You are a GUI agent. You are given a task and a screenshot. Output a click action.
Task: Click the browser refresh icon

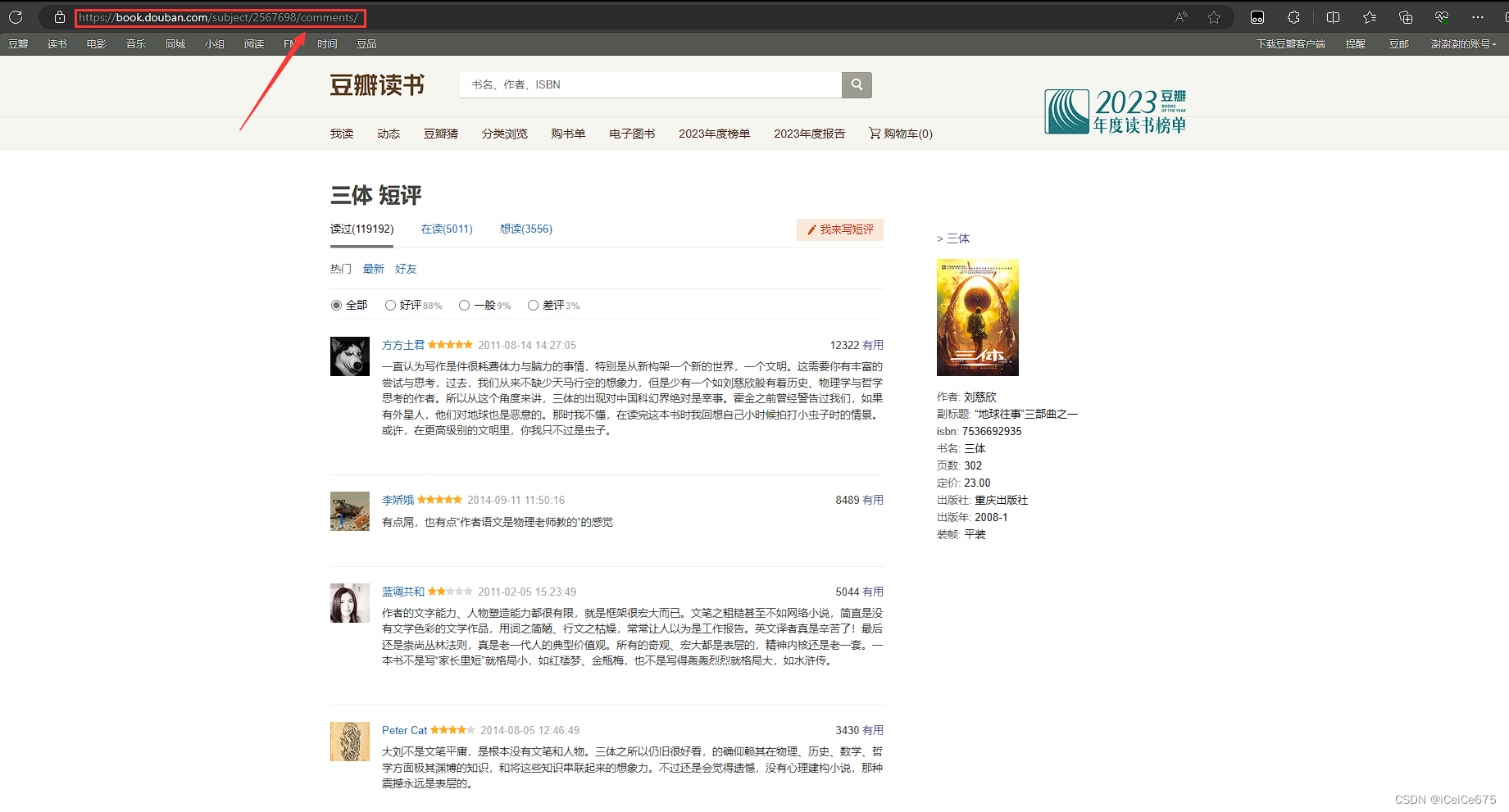(16, 16)
